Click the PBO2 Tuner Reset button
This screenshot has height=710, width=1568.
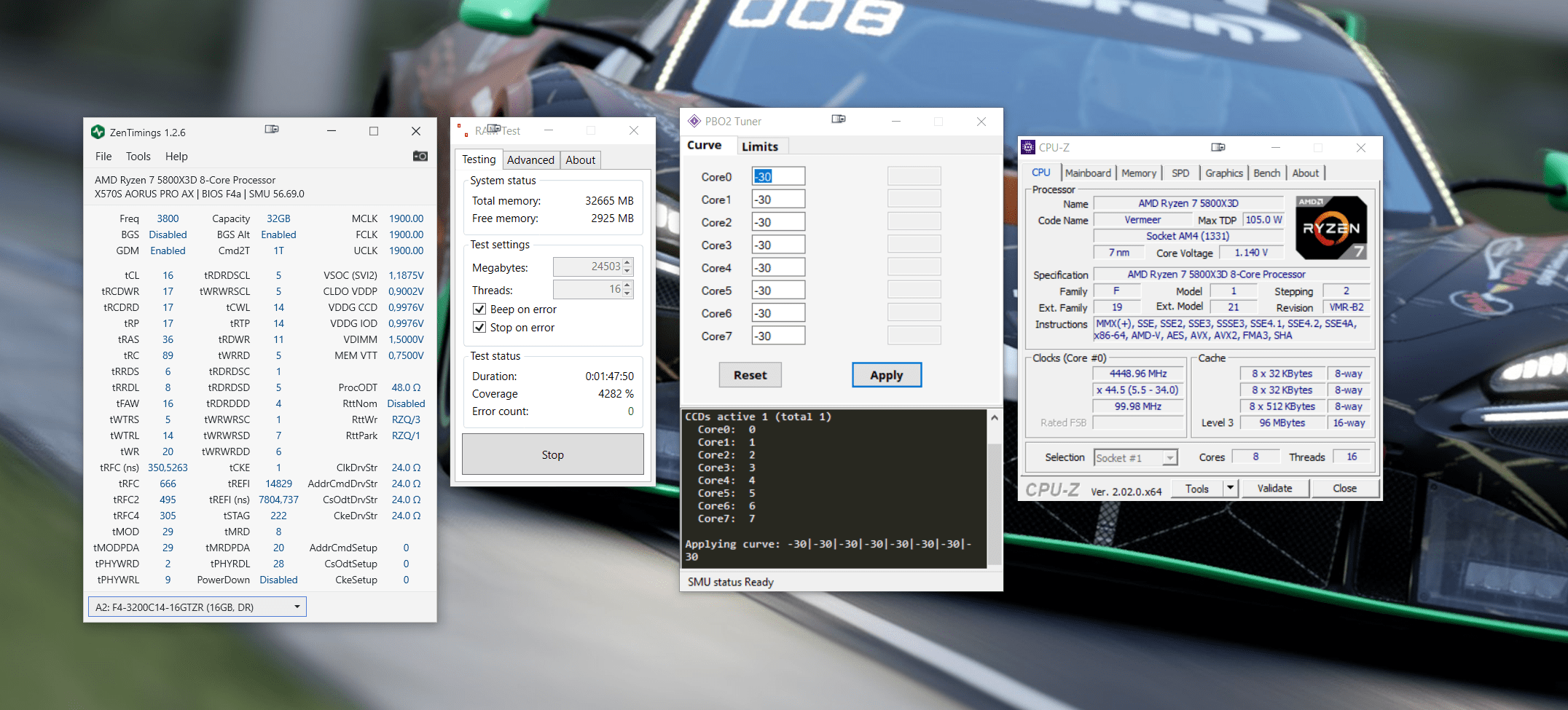point(750,375)
